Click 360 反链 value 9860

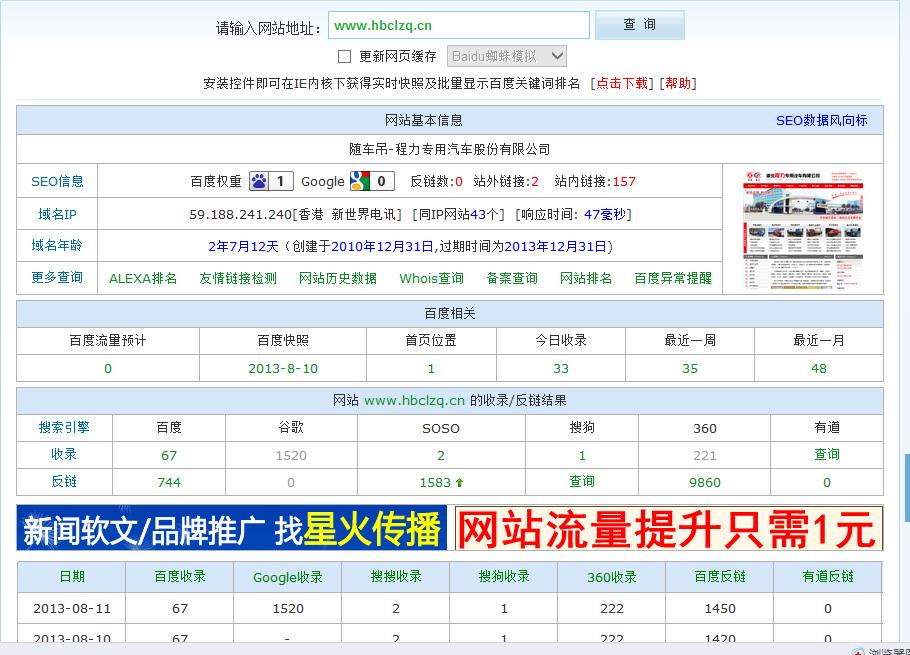coord(705,483)
